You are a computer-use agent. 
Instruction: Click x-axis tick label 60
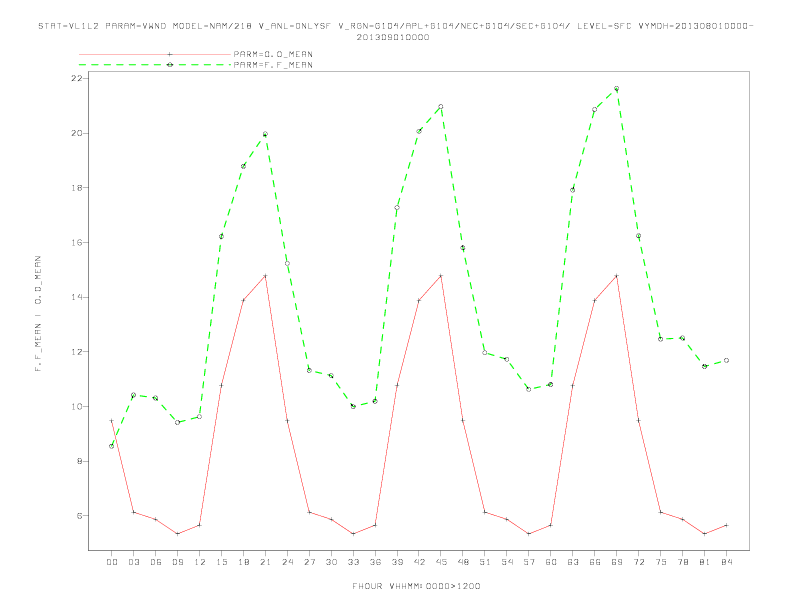click(x=551, y=562)
